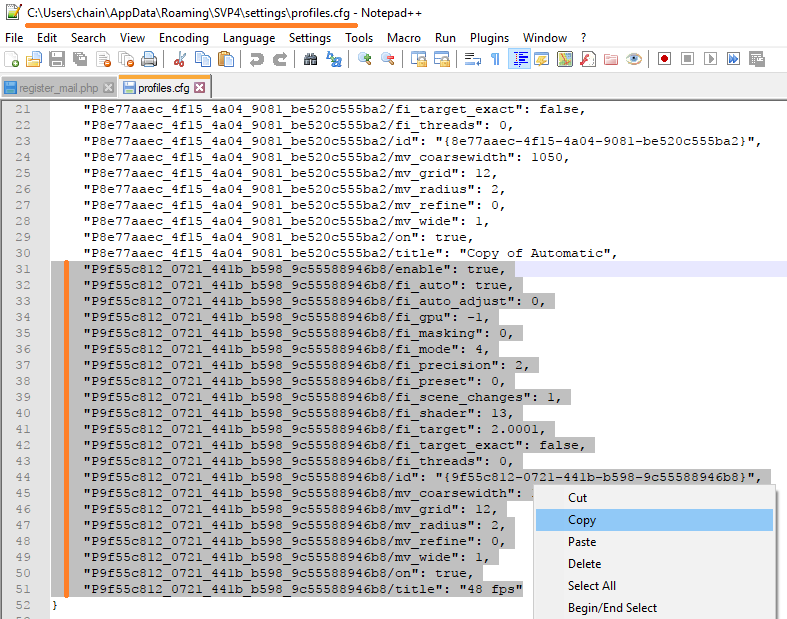Screen dimensions: 787x619
Task: Click the Save file toolbar icon
Action: (x=58, y=59)
